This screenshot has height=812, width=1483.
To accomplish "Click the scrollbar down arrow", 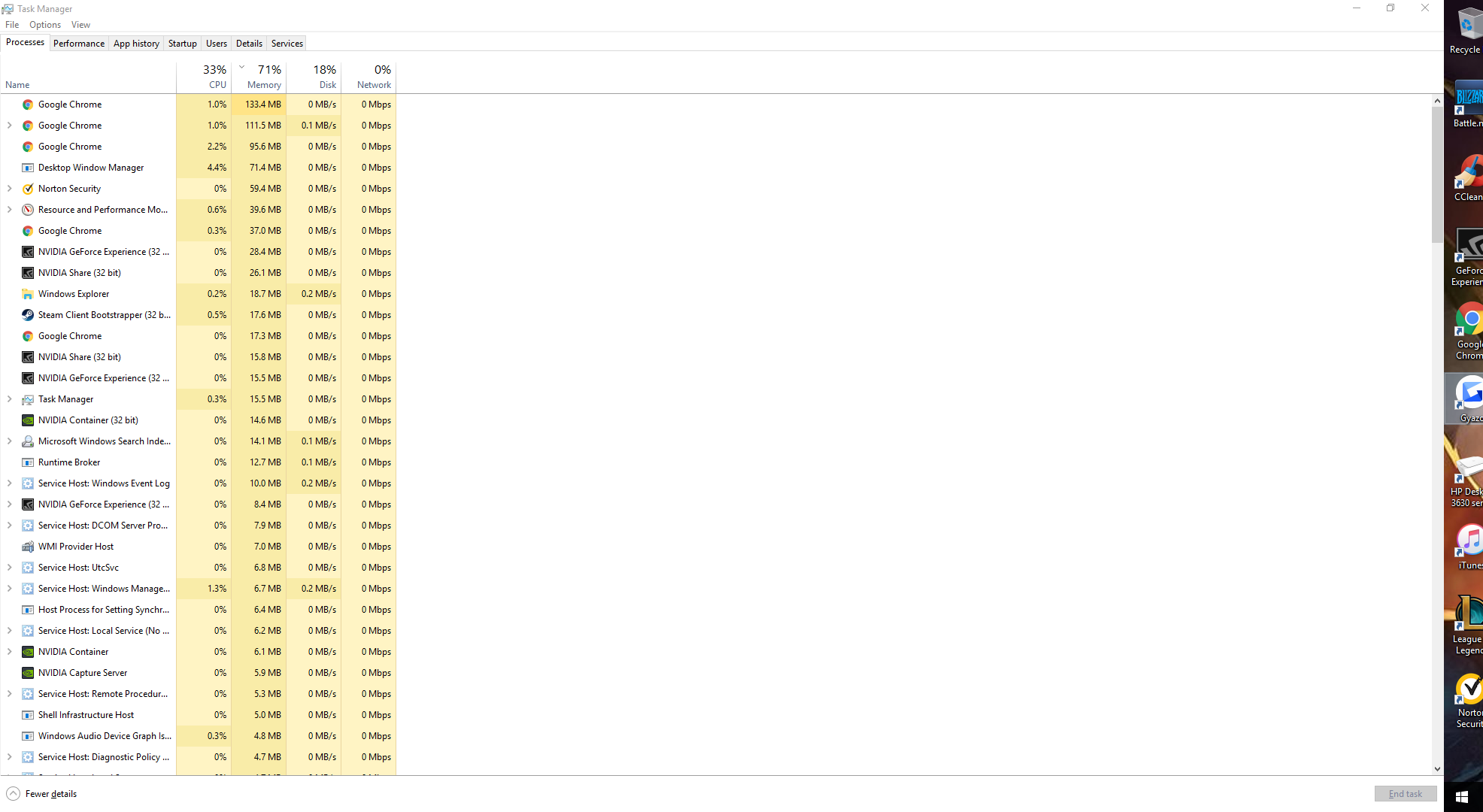I will point(1437,769).
